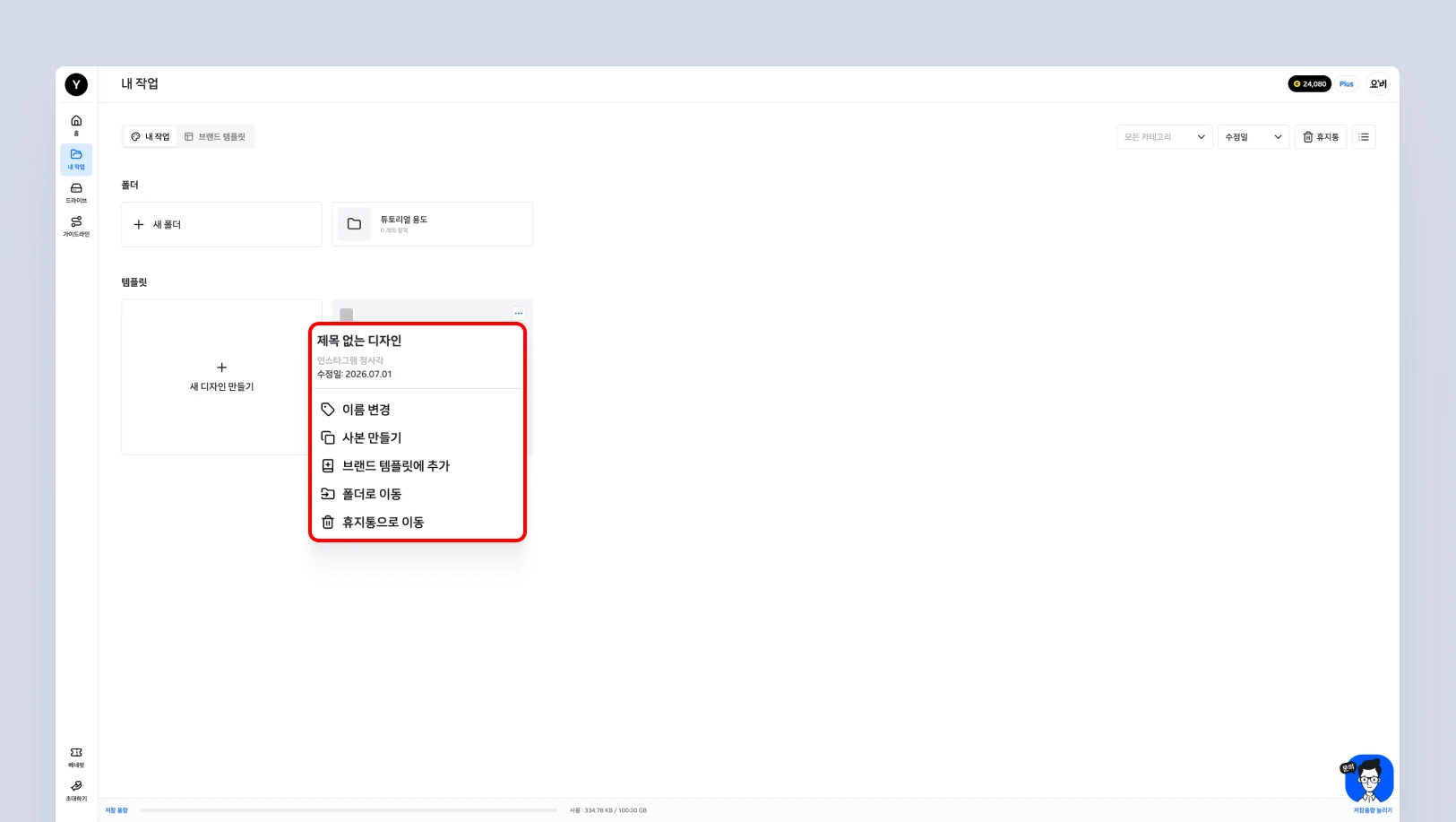Switch to the 내 작업 tab
Viewport: 1456px width, 822px height.
[x=151, y=136]
